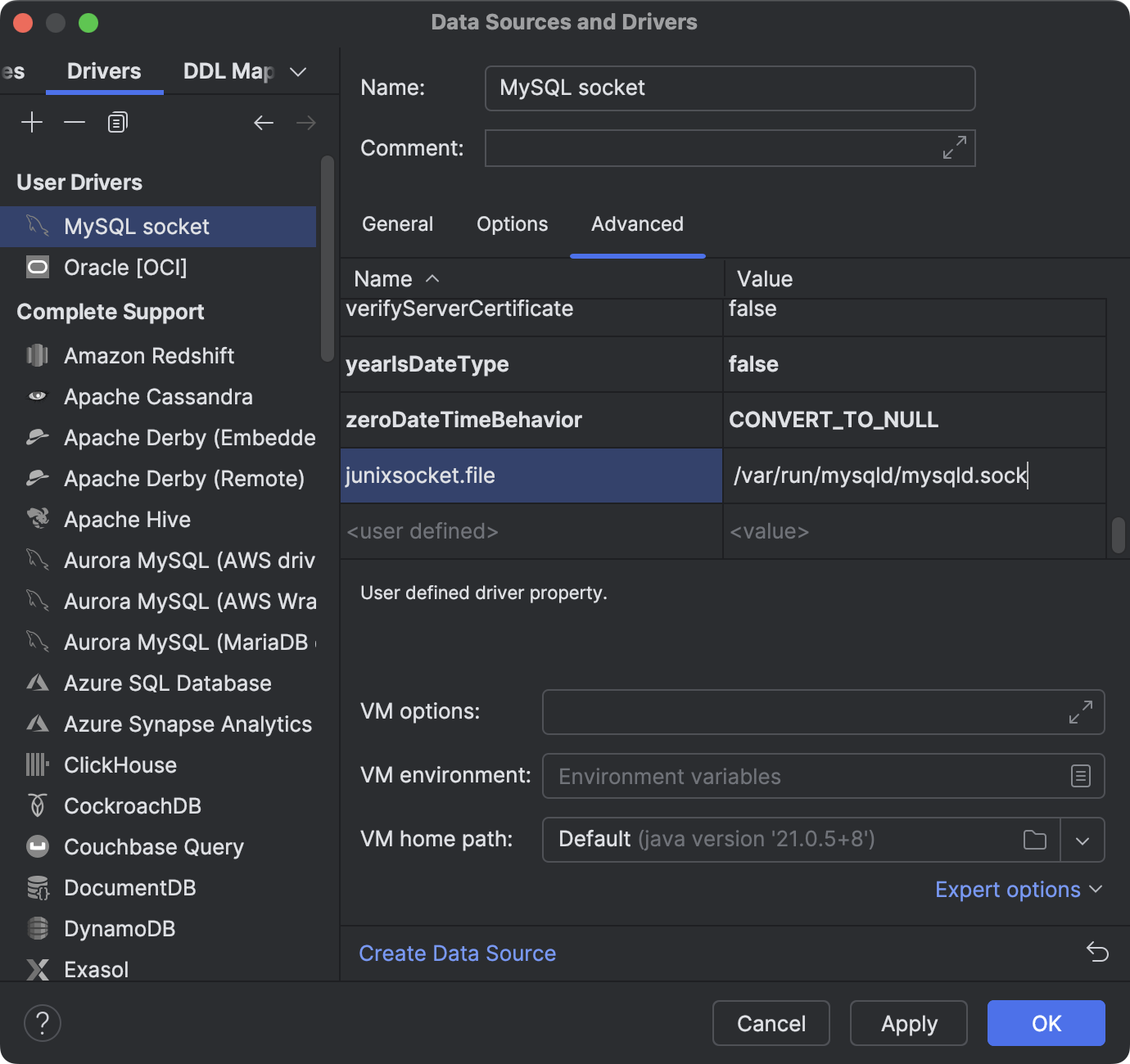The image size is (1130, 1064).
Task: Select the DynamoDB driver icon
Action: click(37, 928)
